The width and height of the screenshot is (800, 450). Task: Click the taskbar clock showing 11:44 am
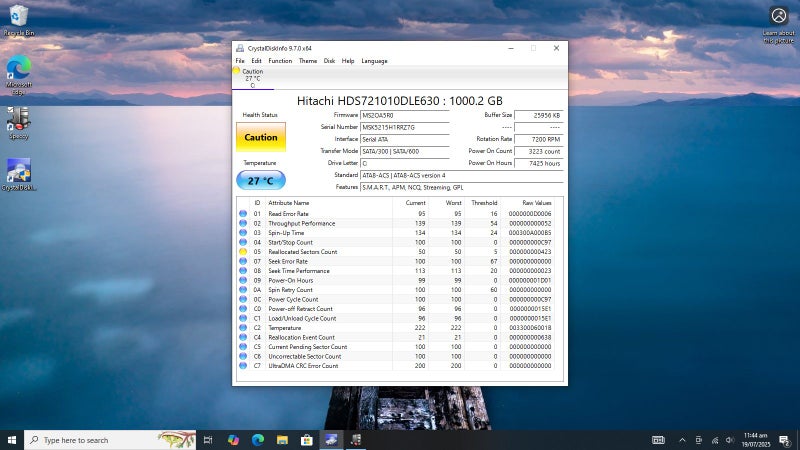(756, 440)
